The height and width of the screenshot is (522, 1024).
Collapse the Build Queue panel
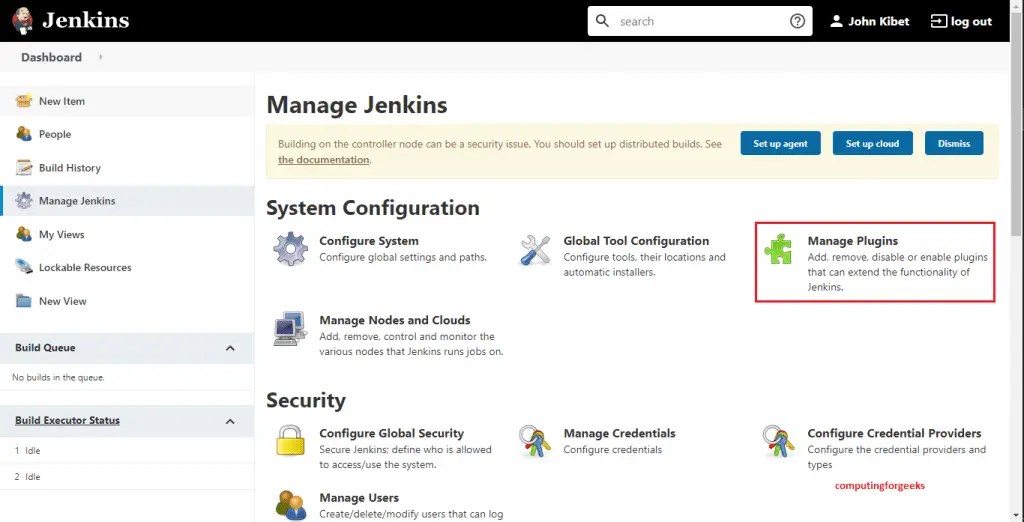pos(230,348)
